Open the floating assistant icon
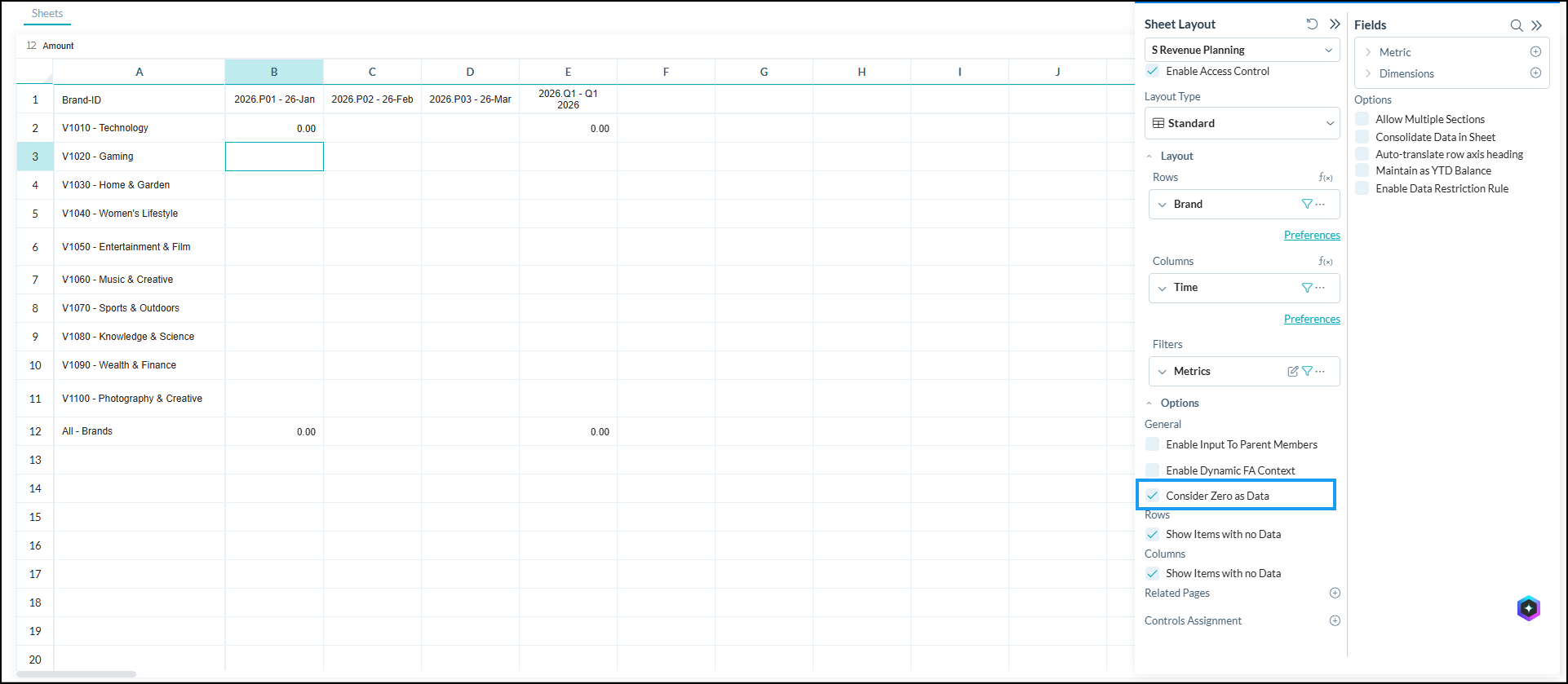1568x684 pixels. 1528,608
